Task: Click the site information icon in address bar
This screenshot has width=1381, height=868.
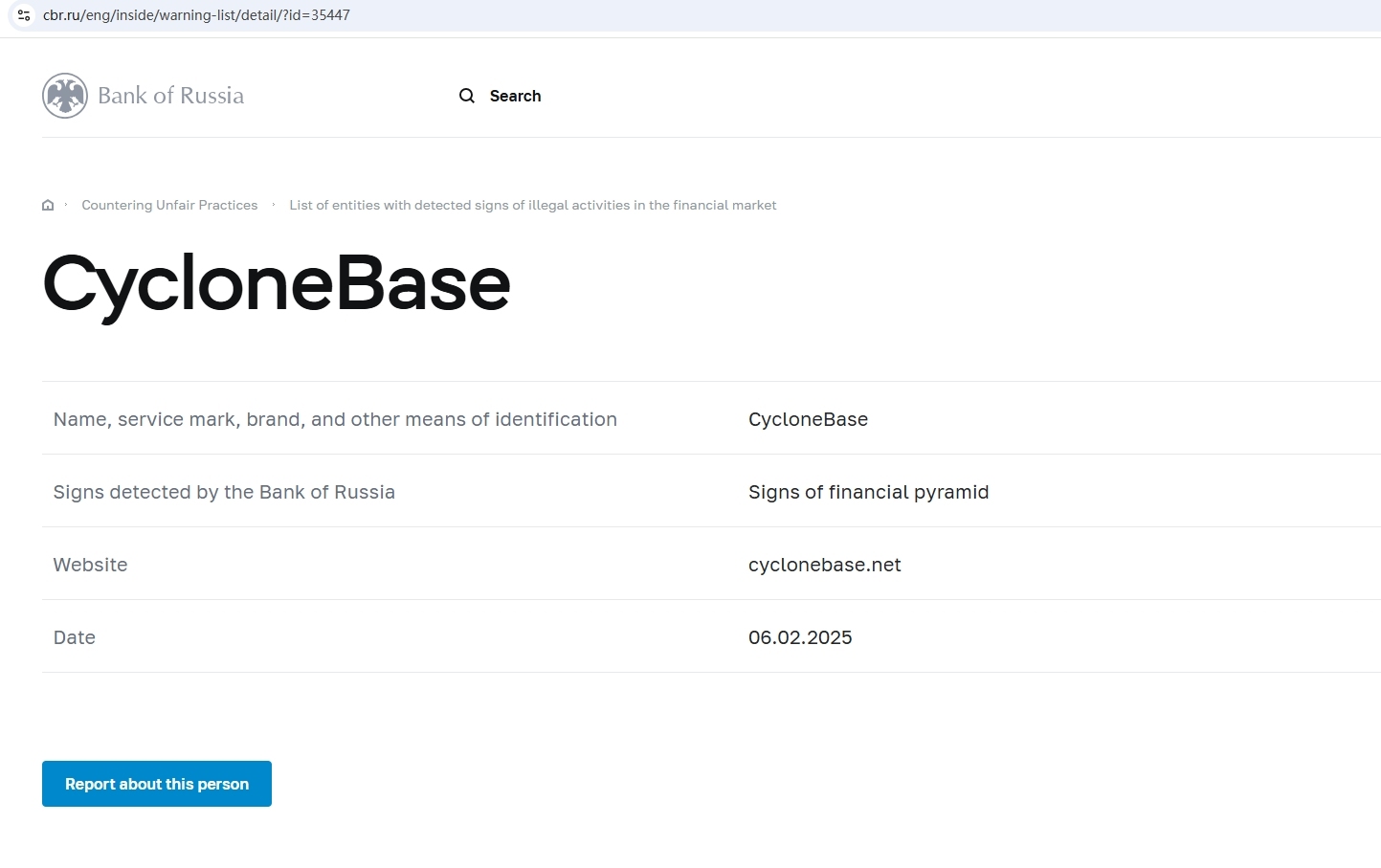Action: pos(24,15)
